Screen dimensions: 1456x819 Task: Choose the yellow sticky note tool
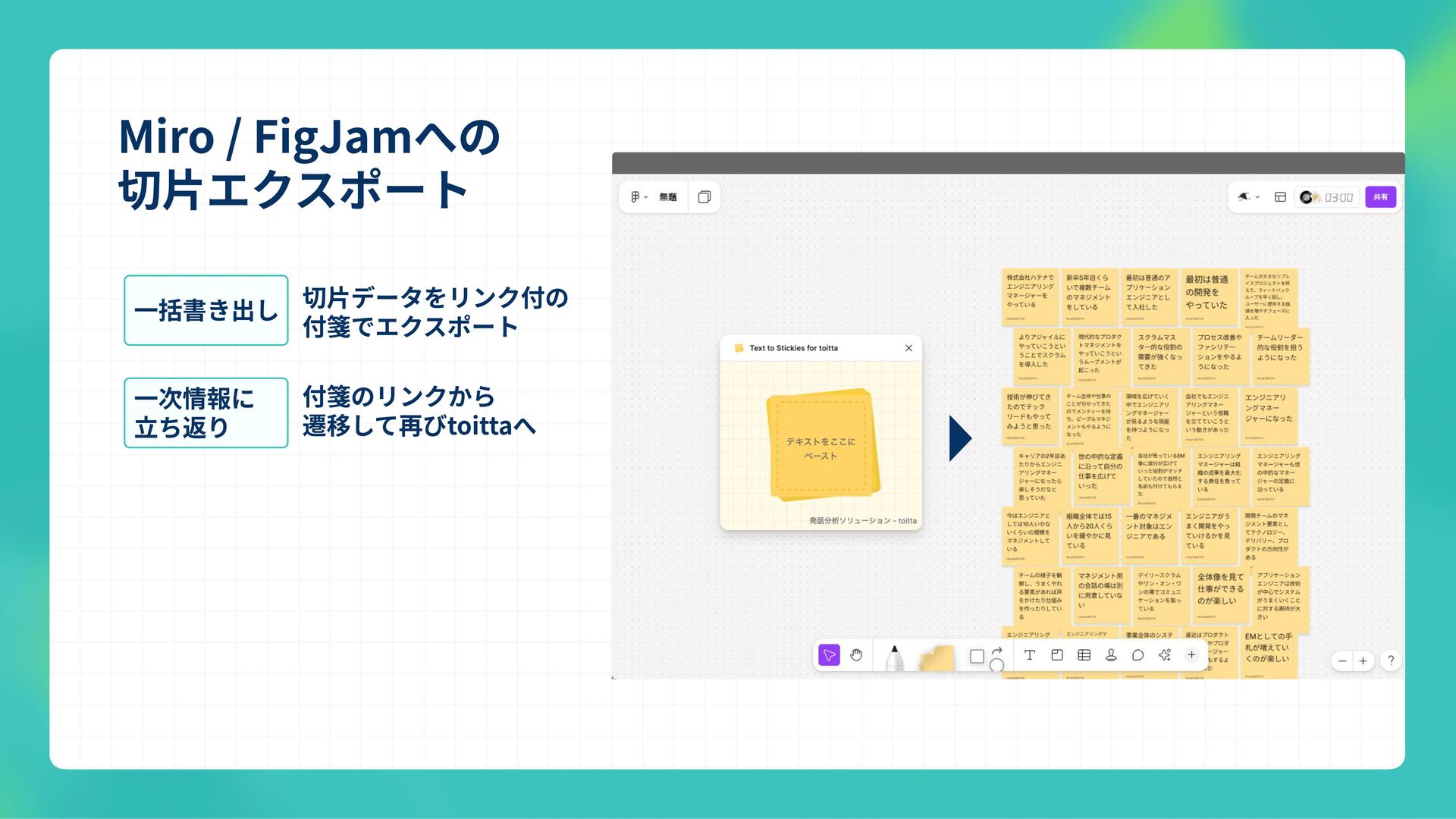[937, 658]
